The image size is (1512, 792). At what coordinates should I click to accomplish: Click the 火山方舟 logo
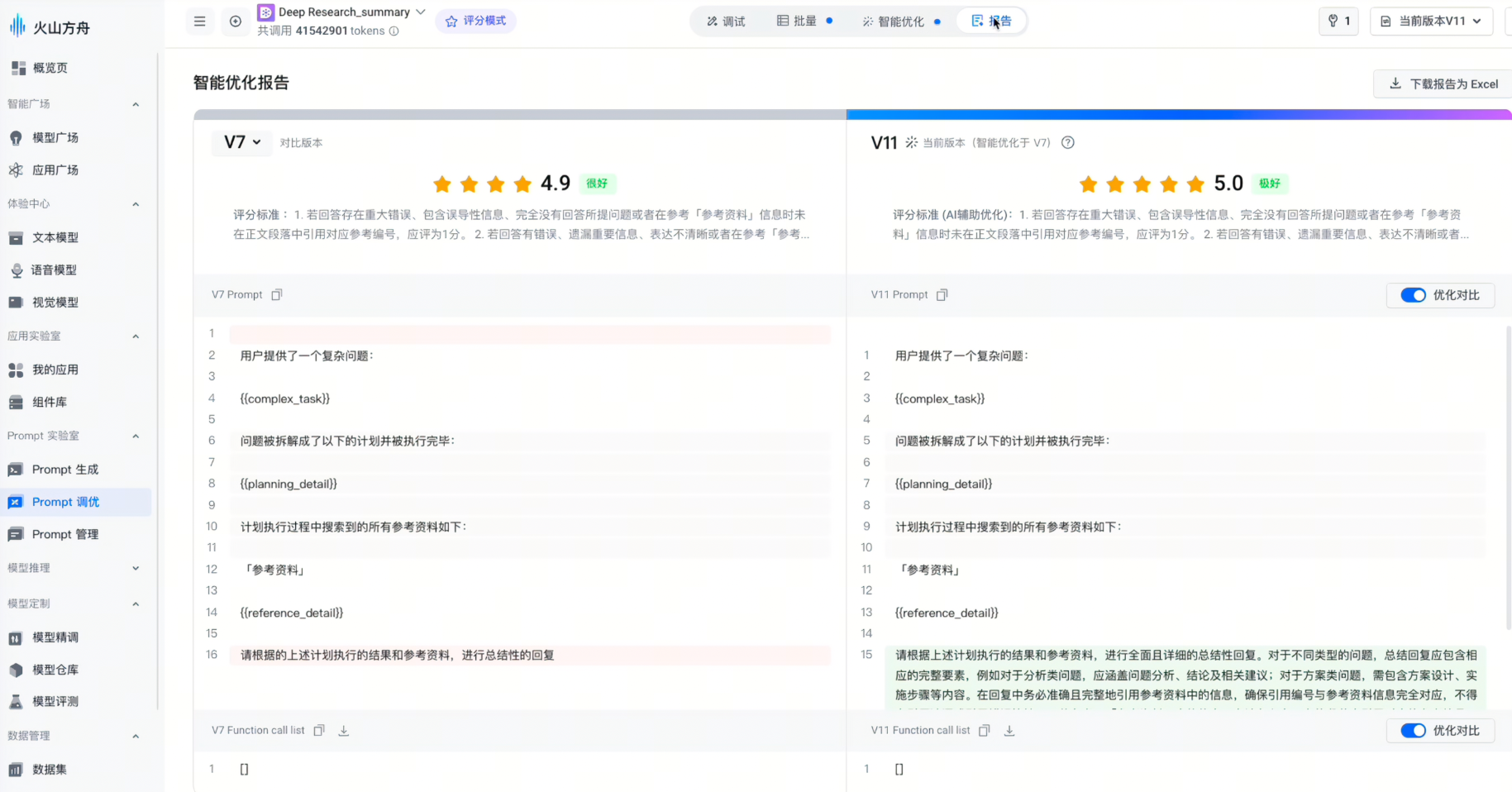point(50,27)
